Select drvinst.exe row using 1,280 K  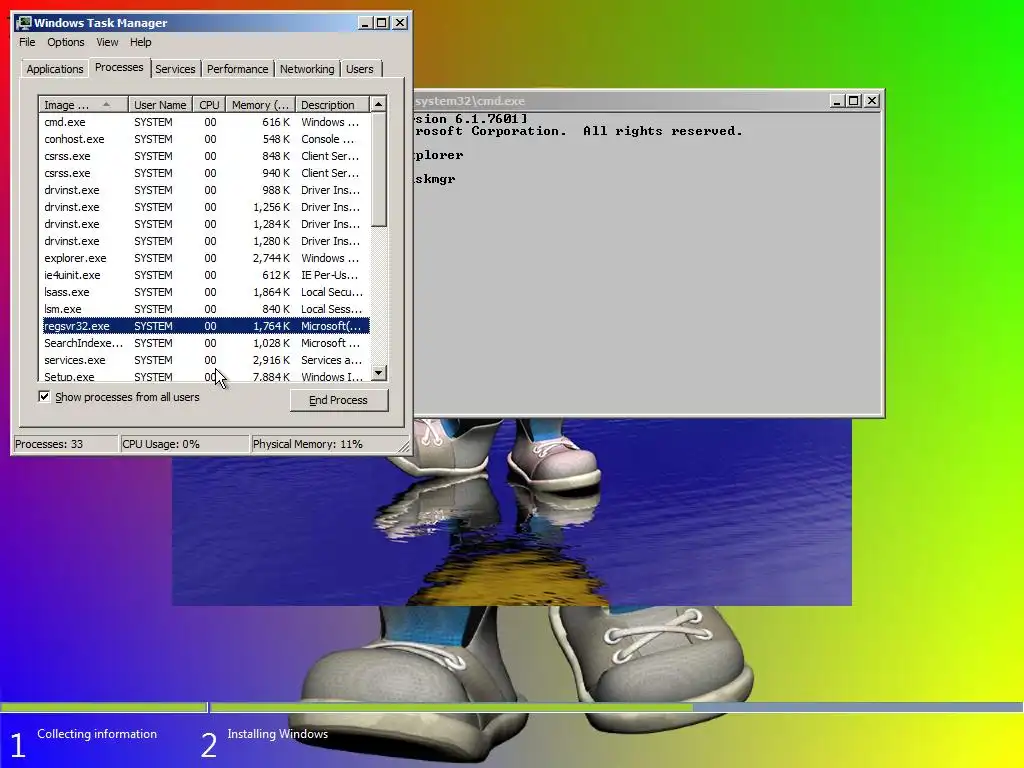(x=206, y=241)
